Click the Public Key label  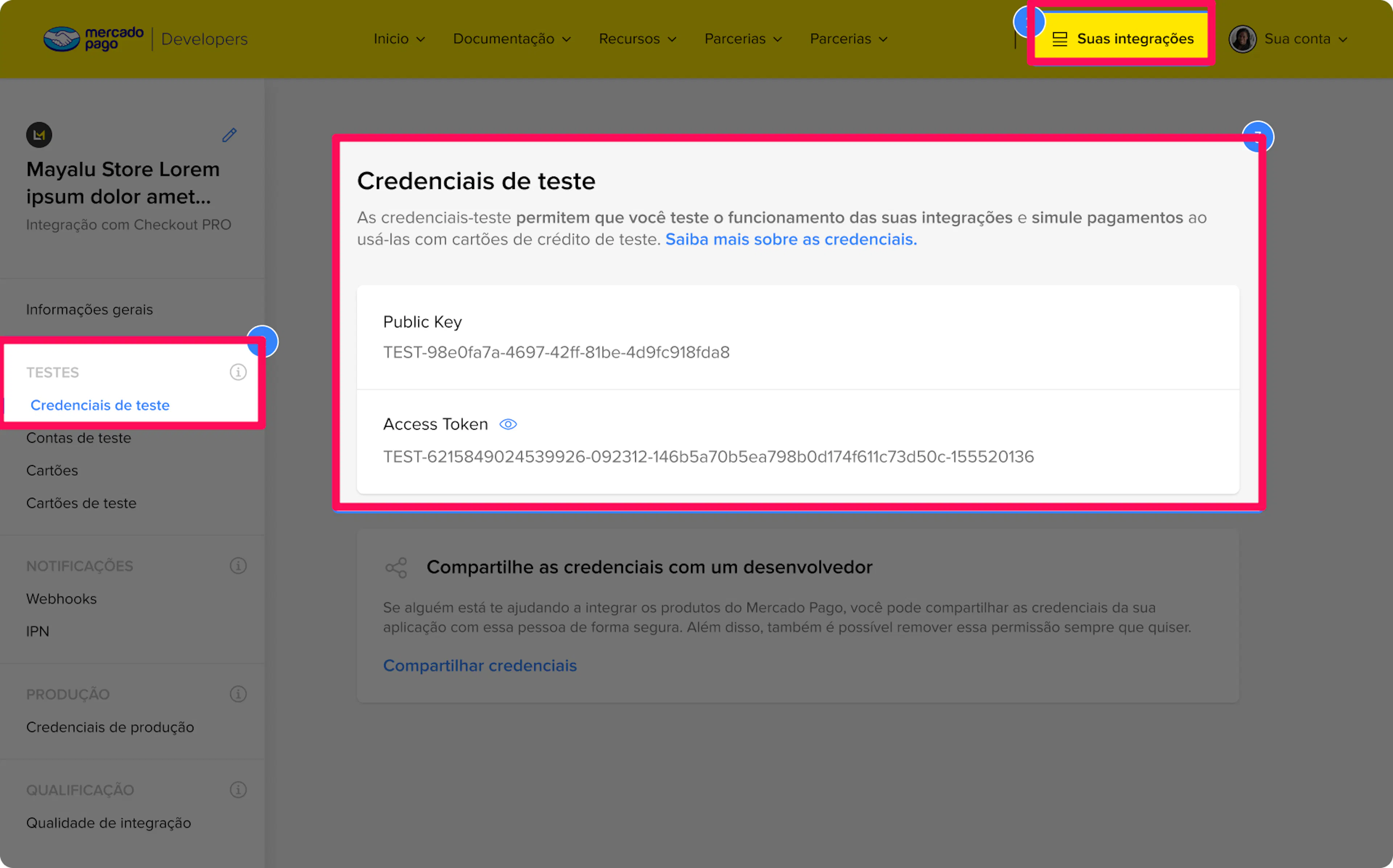point(423,322)
